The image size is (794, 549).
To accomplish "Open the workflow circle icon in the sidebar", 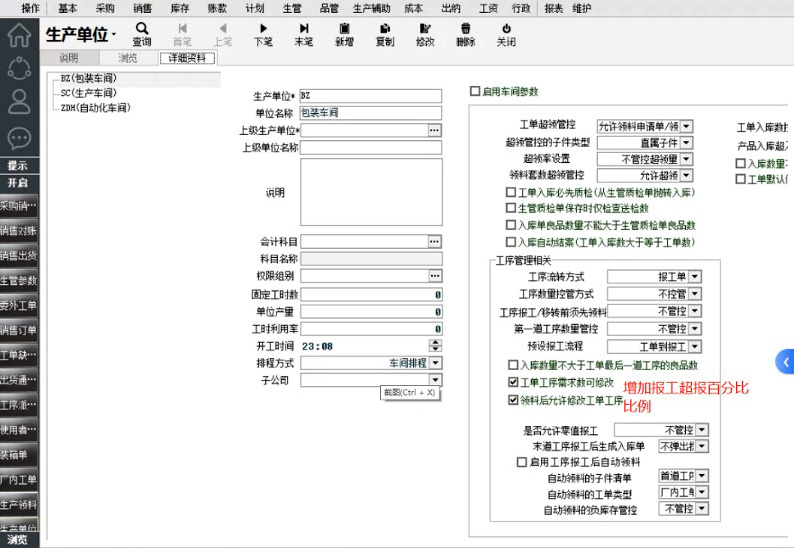I will tap(19, 68).
